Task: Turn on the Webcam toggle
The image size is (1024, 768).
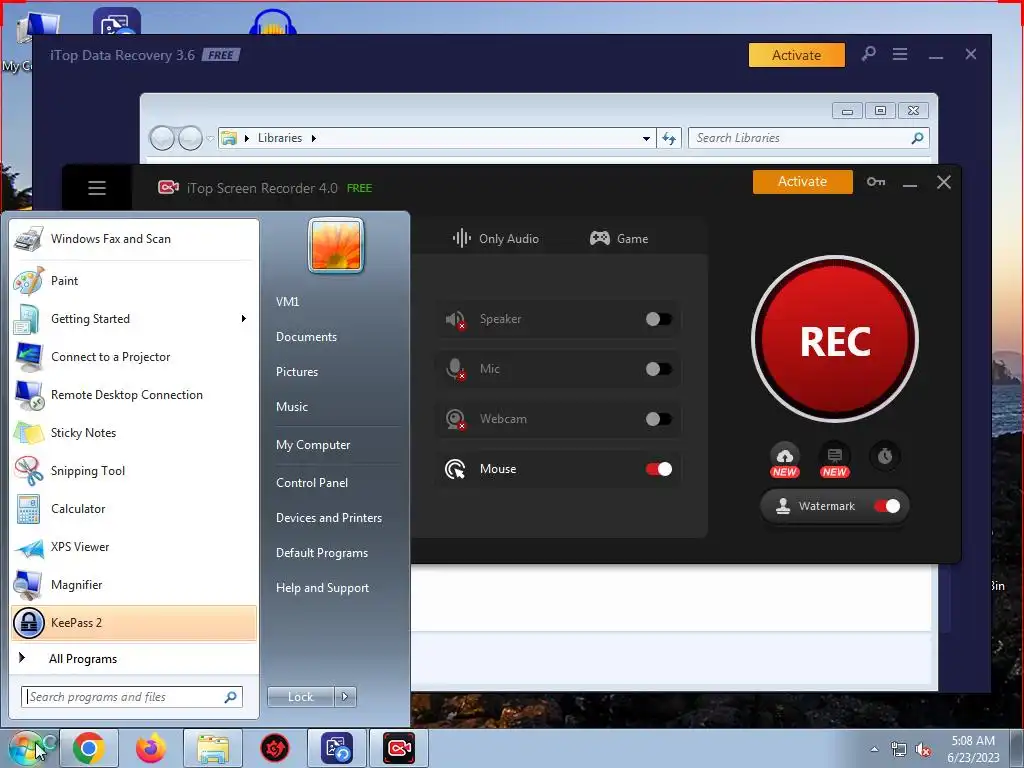Action: [x=658, y=419]
